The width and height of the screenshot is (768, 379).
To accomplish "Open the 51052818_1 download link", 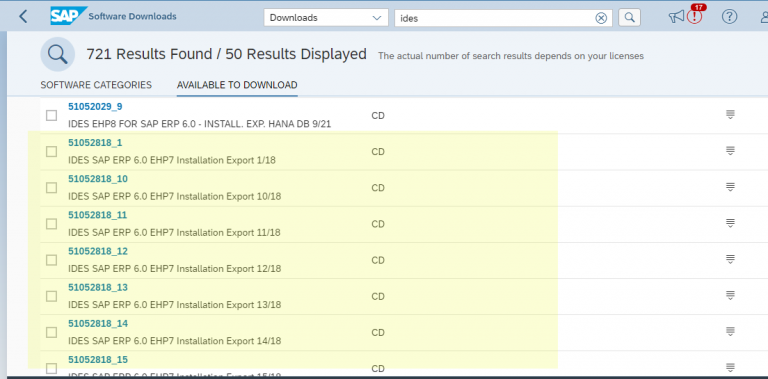I will (x=95, y=142).
